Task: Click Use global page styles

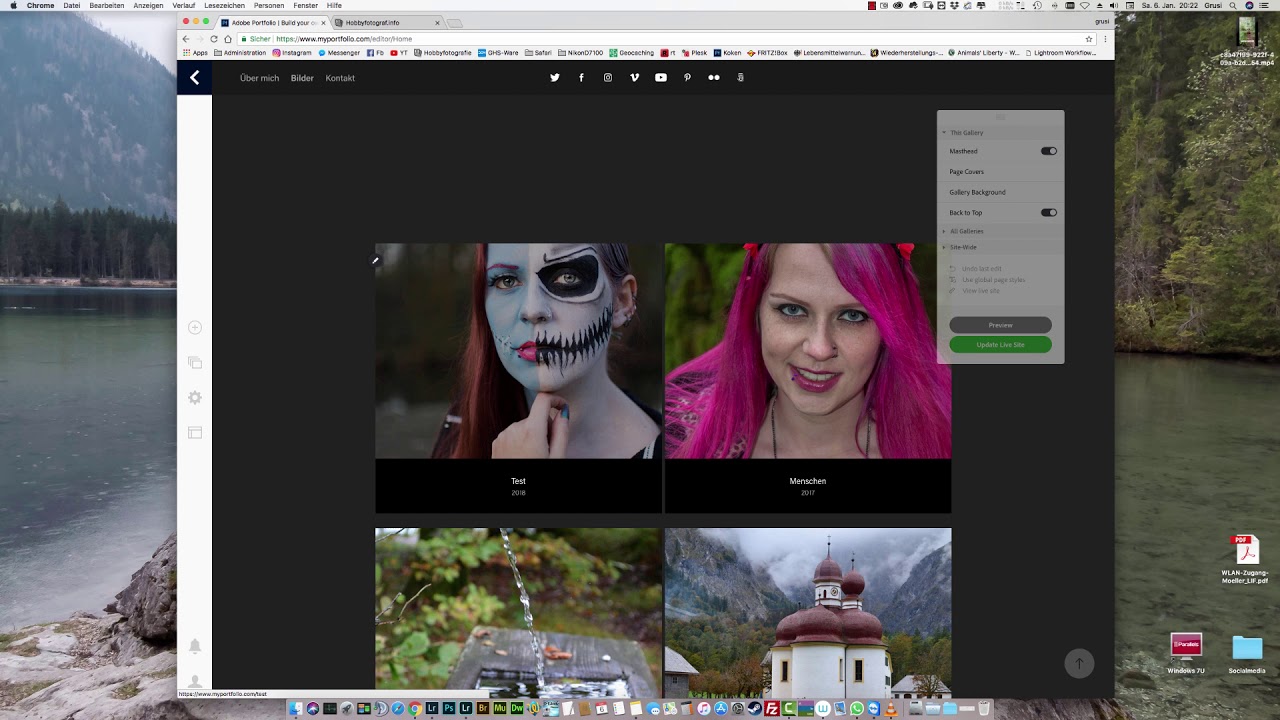Action: [x=993, y=280]
